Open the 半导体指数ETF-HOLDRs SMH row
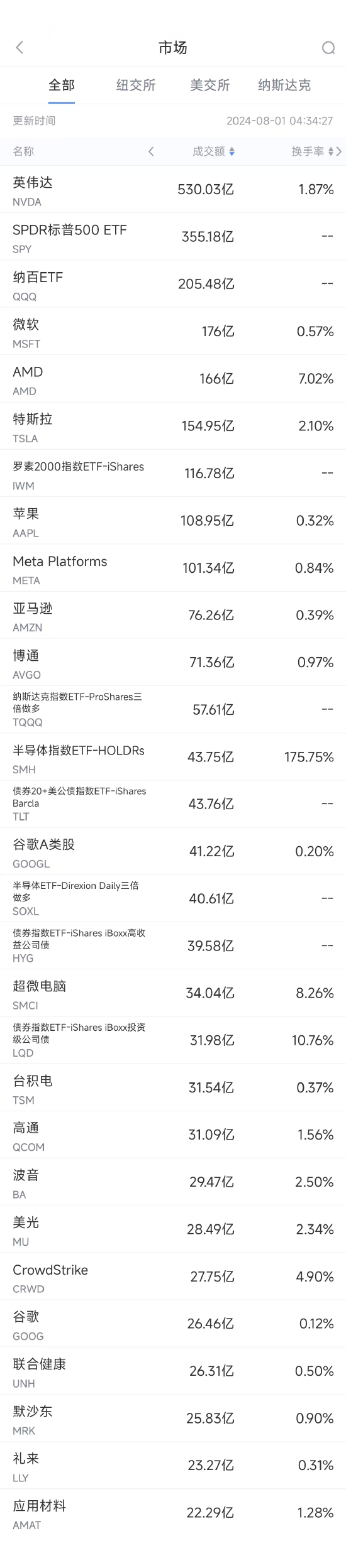 click(173, 757)
